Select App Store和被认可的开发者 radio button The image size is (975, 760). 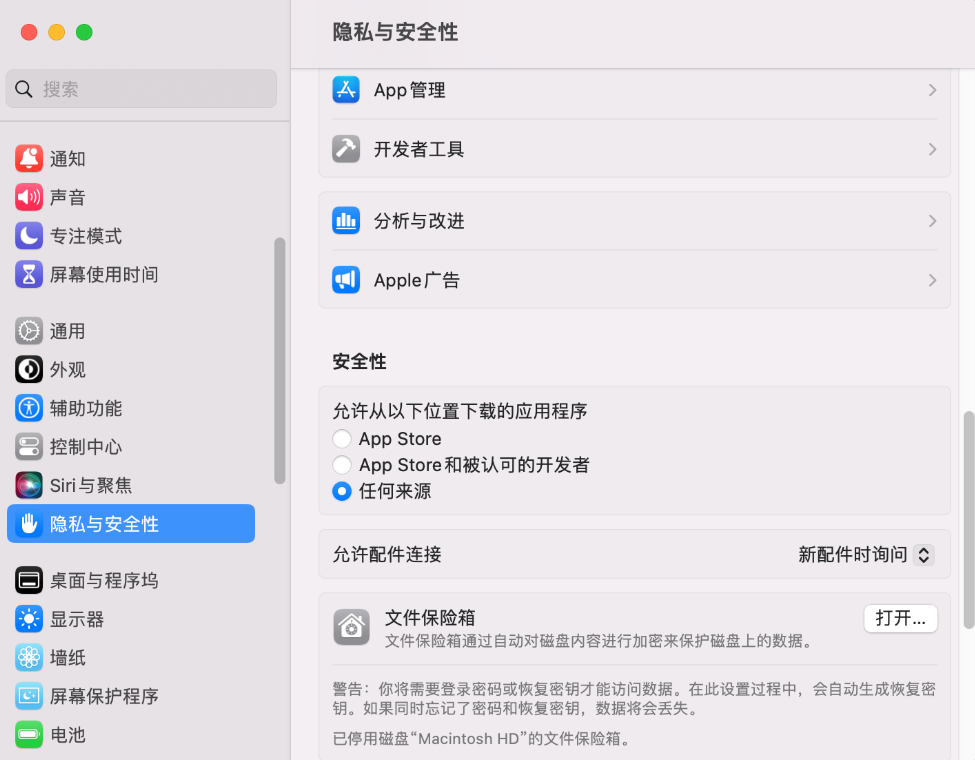(x=342, y=465)
